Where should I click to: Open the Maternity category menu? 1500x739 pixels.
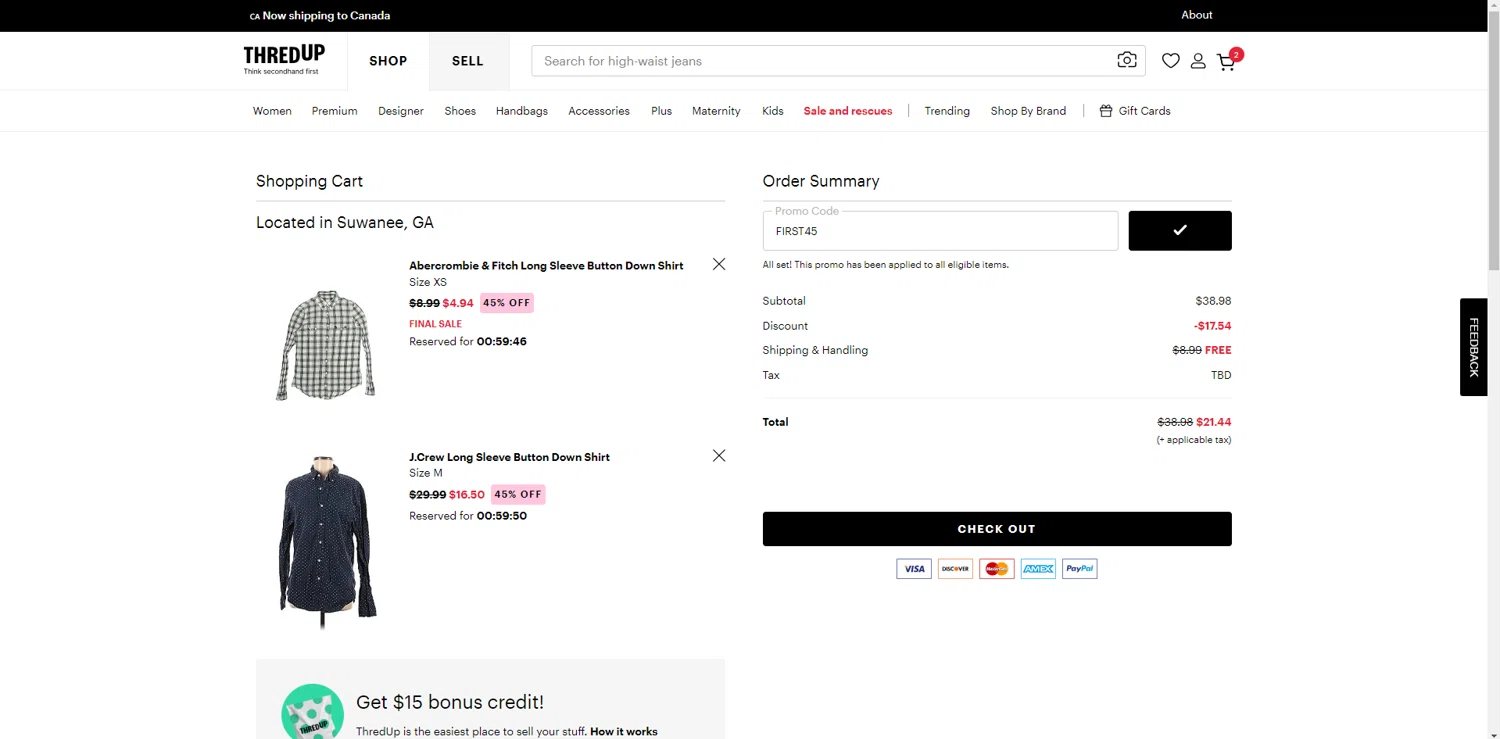click(716, 111)
